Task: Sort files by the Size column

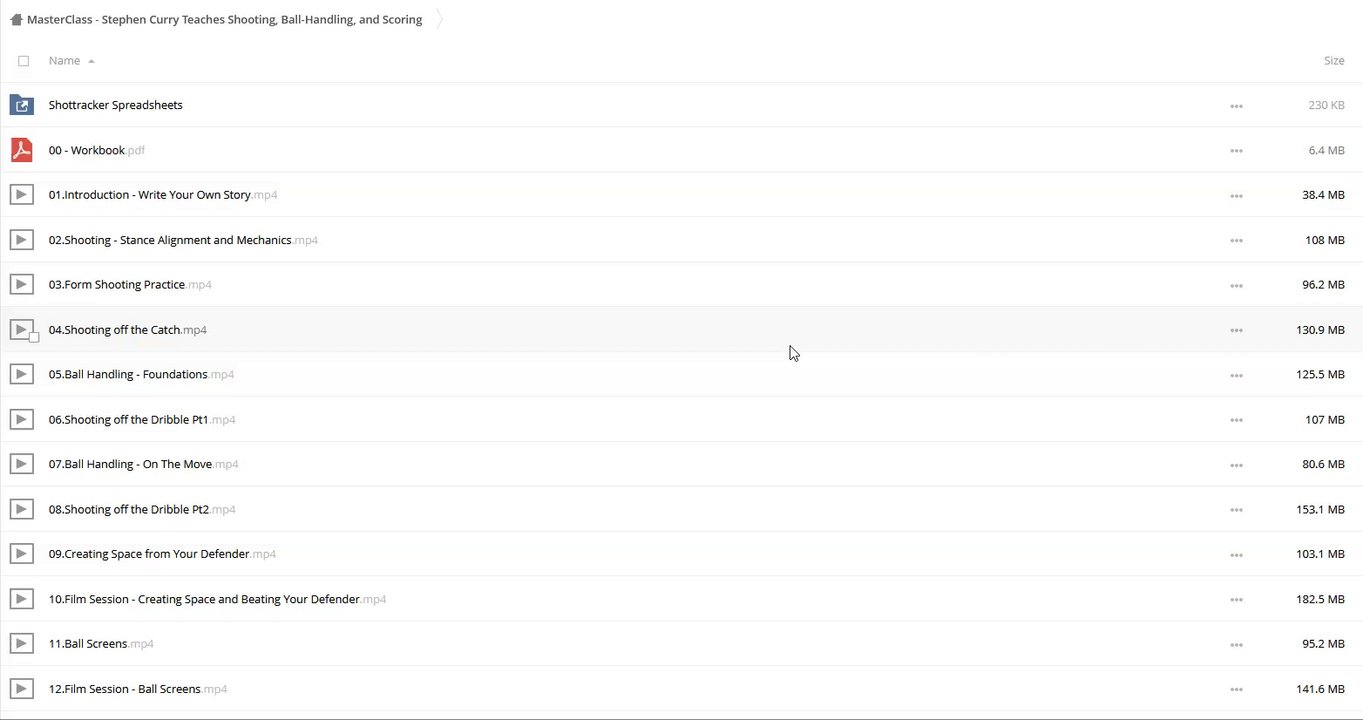Action: (x=1334, y=61)
